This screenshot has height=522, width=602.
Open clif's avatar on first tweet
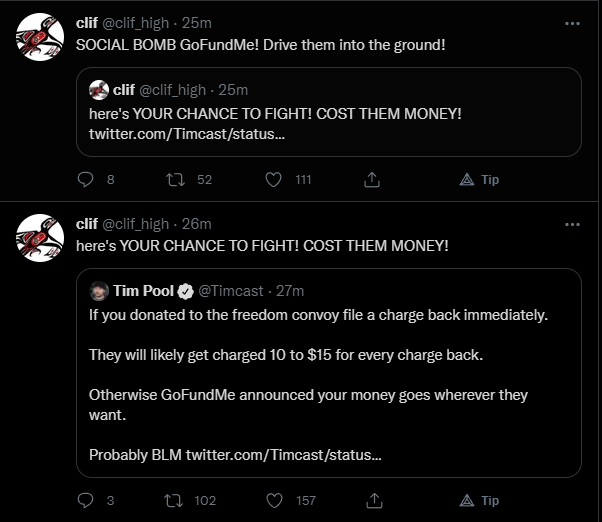click(x=41, y=38)
